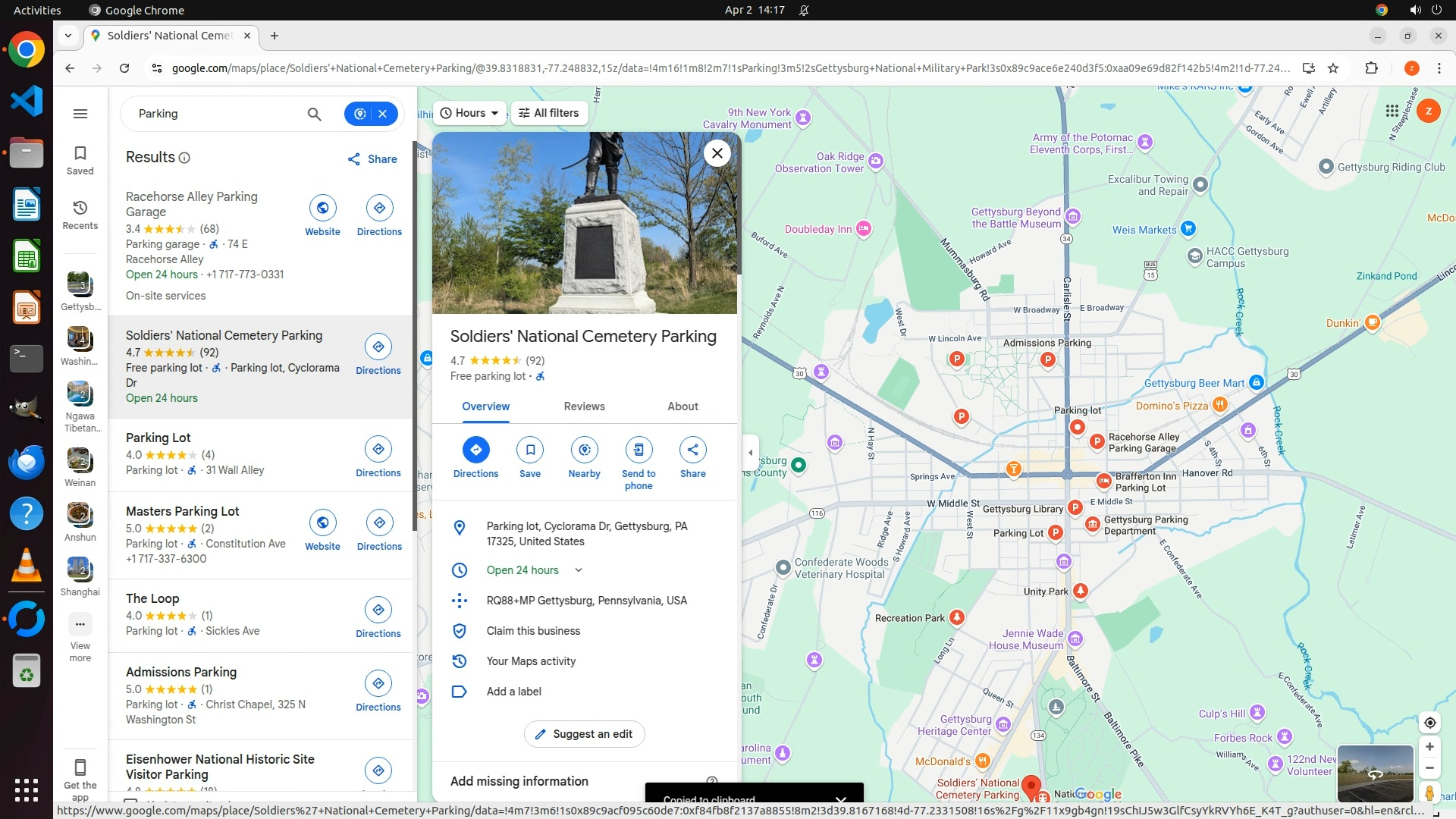Open the main hamburger menu
Image resolution: width=1456 pixels, height=819 pixels.
(80, 114)
